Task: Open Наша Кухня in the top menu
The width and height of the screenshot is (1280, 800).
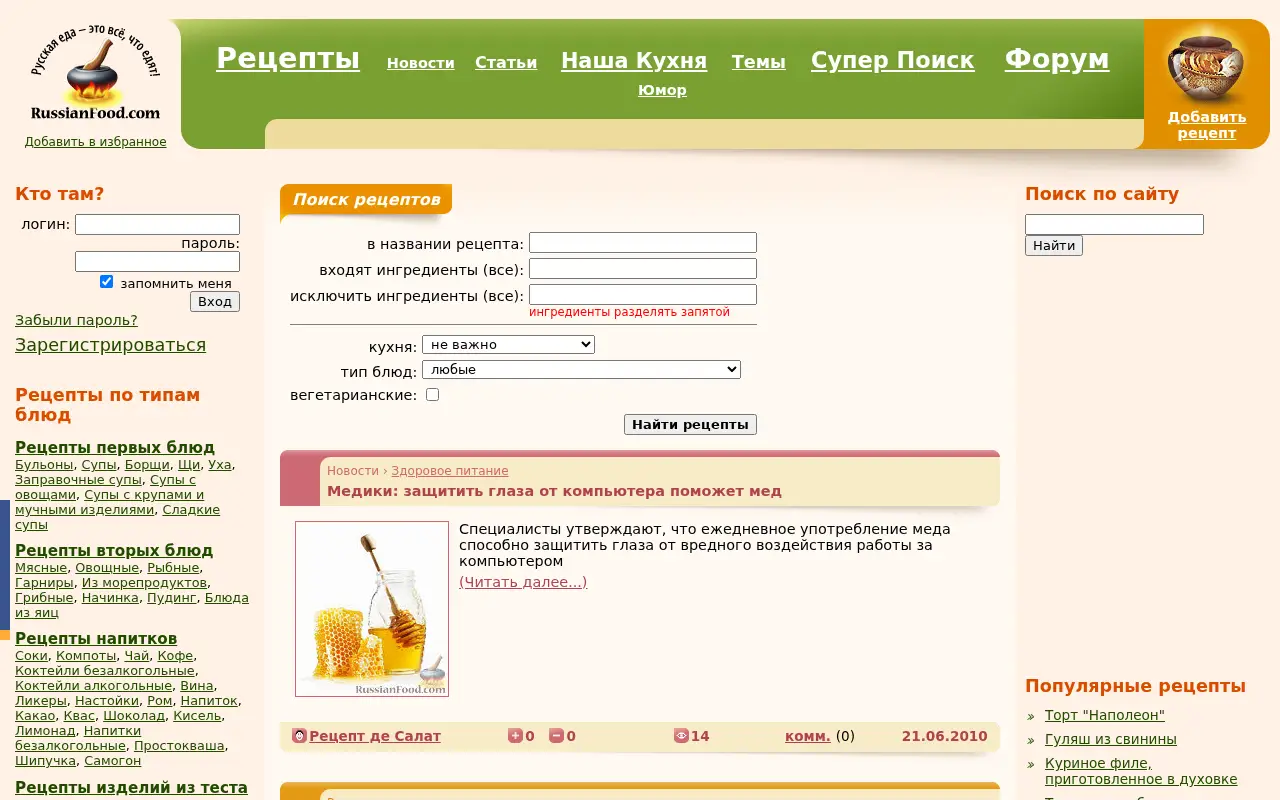Action: [x=634, y=61]
